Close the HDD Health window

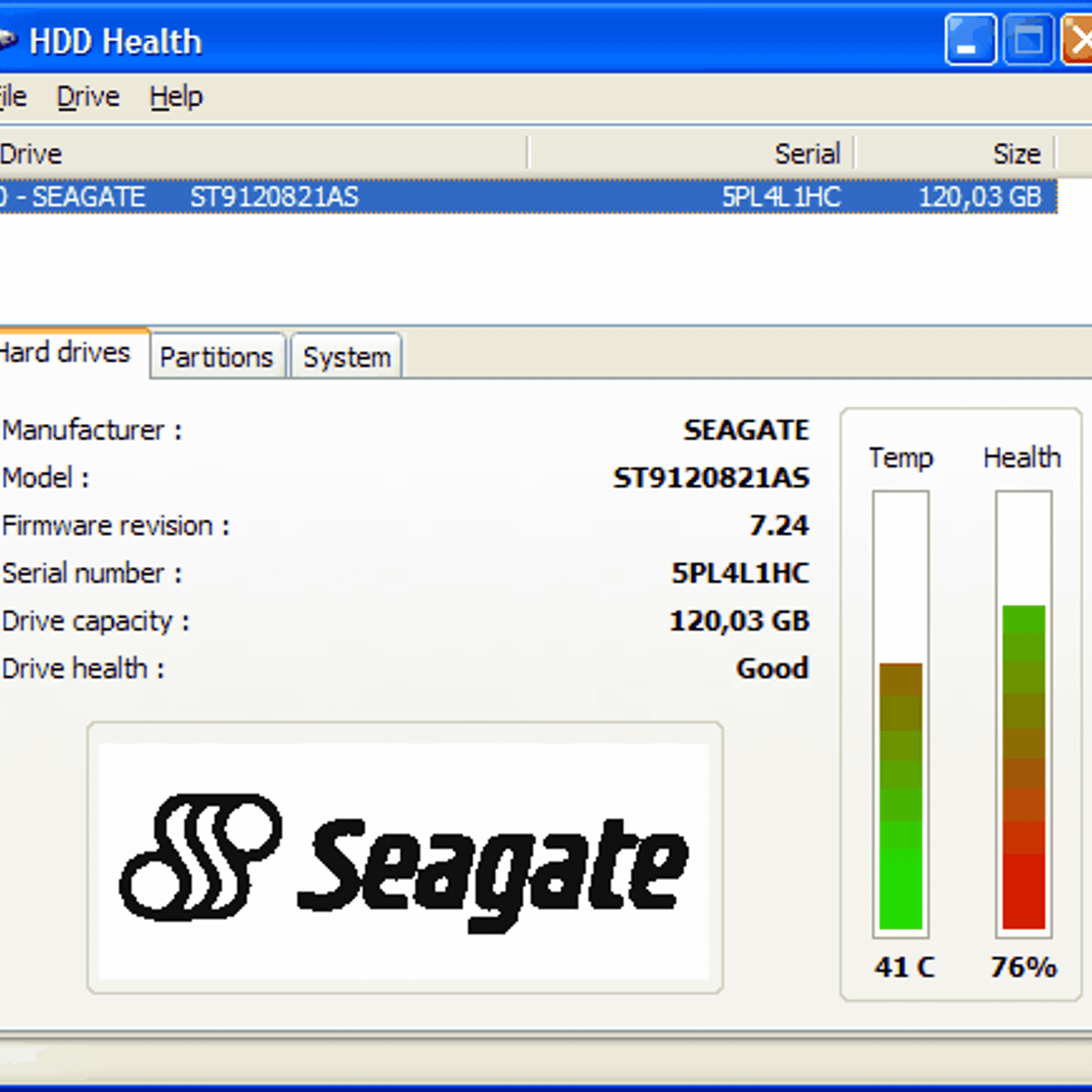(1077, 40)
